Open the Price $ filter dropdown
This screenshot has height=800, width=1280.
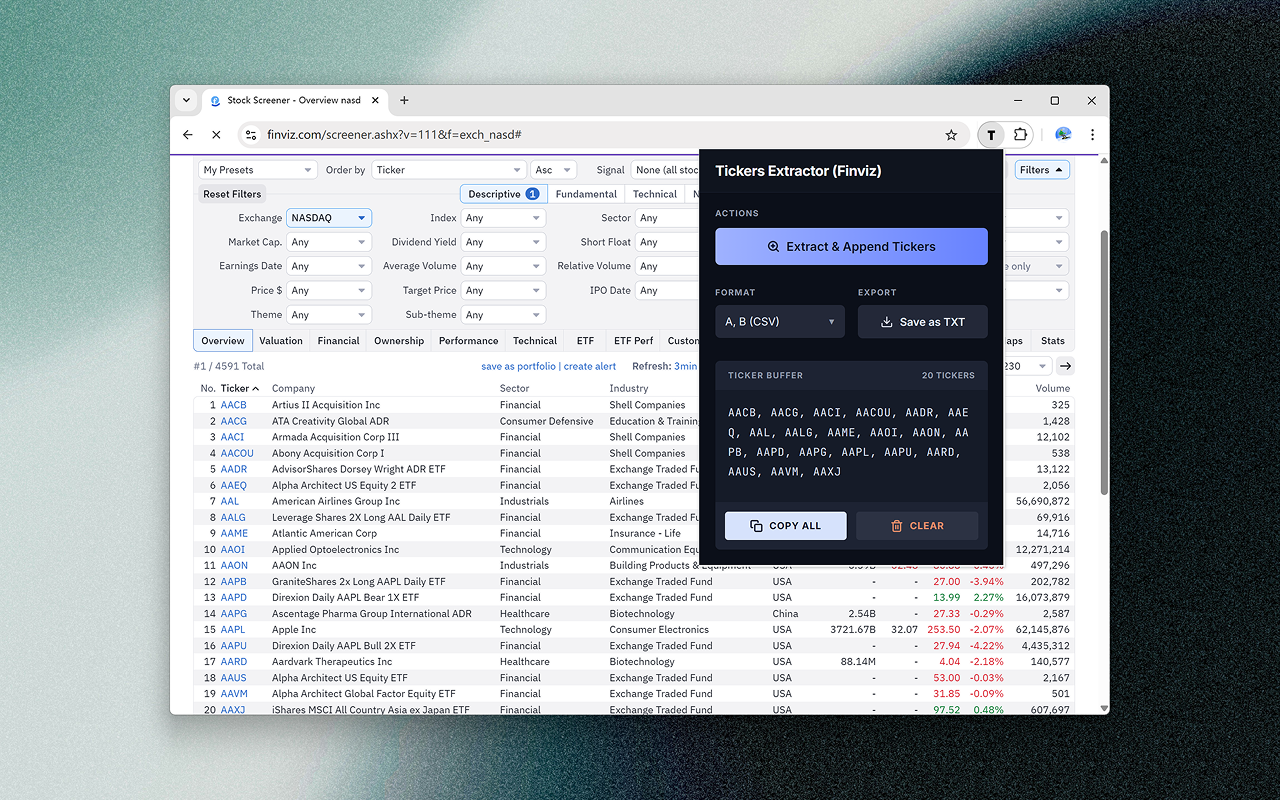(x=329, y=290)
